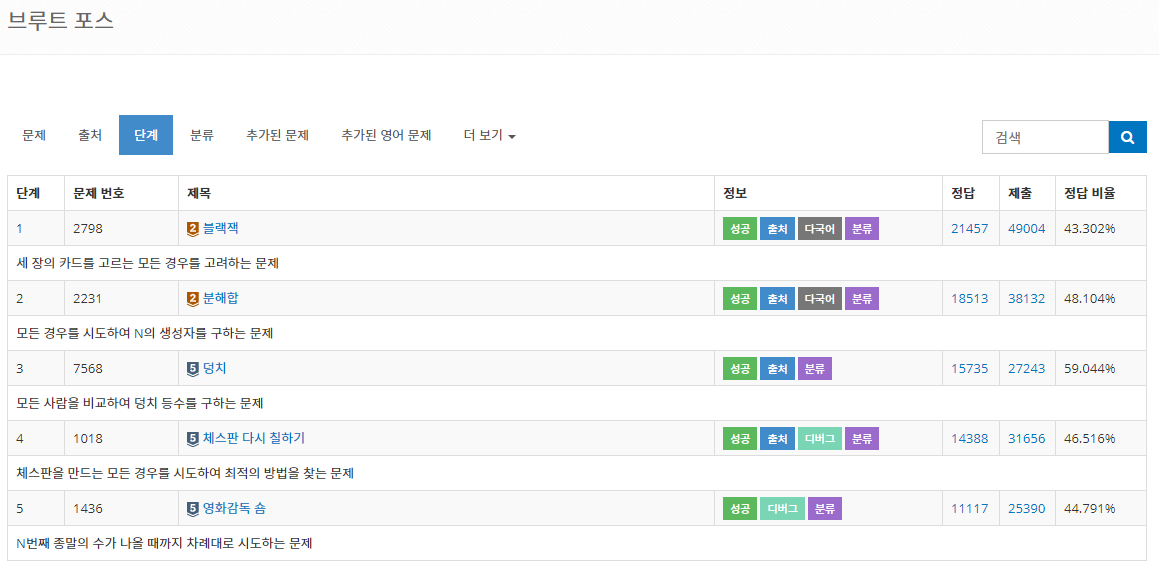The image size is (1159, 571).
Task: Click problem number 2231
Action: click(x=88, y=298)
